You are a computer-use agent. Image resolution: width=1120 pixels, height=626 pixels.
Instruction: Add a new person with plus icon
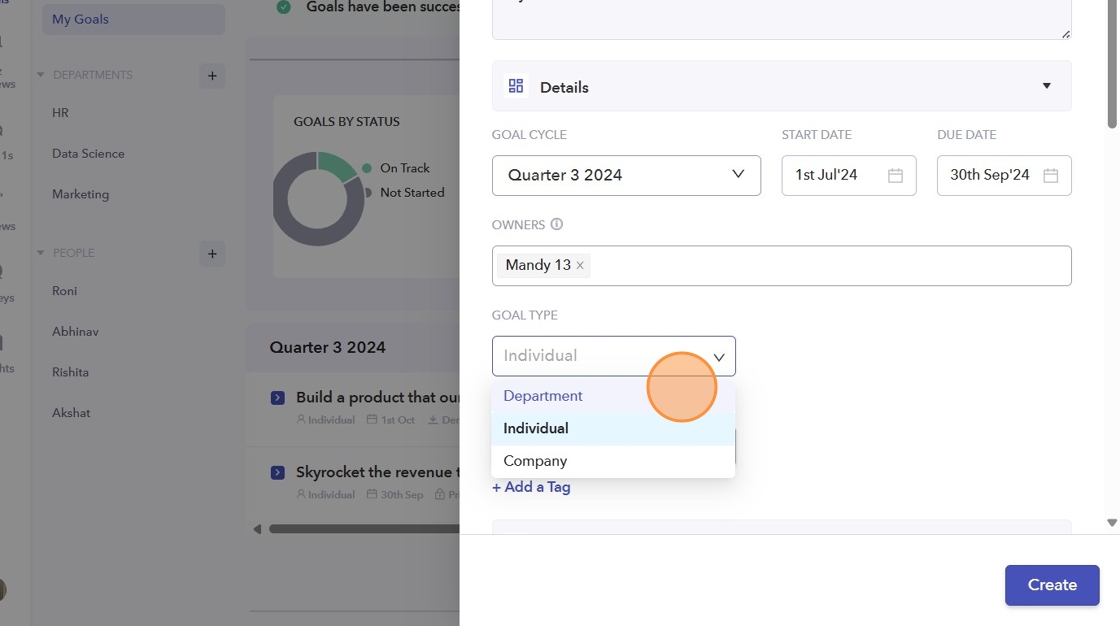click(211, 254)
